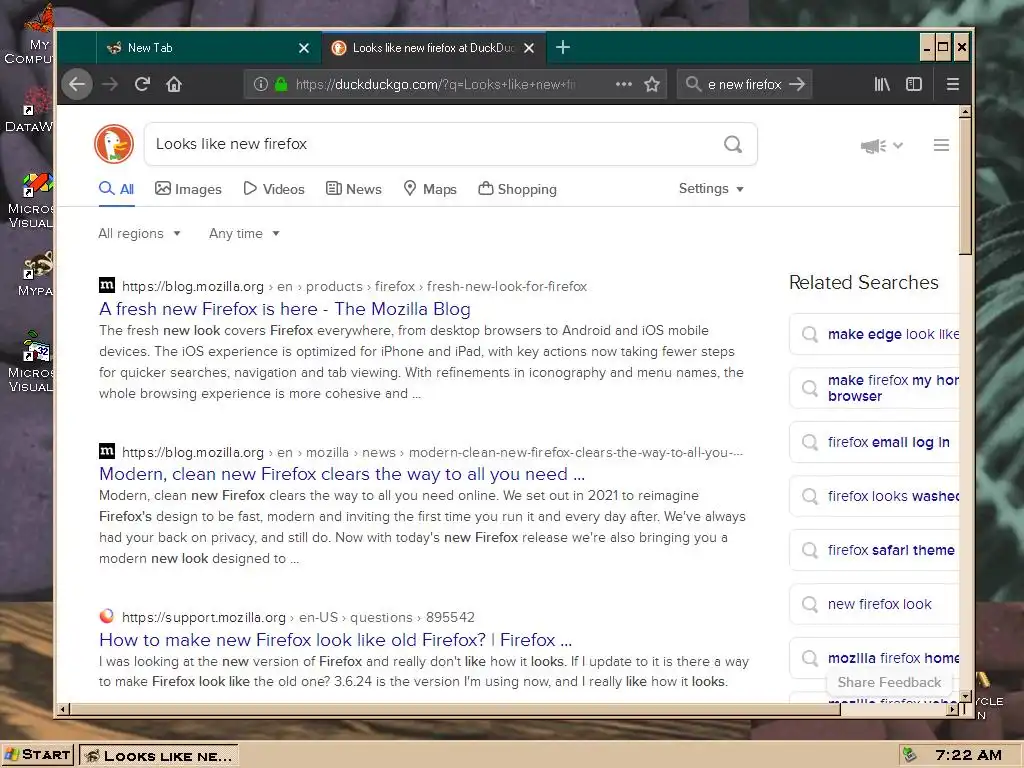Select related search 'firefox looks washed'
Screen dimensions: 1024x768
[x=875, y=496]
